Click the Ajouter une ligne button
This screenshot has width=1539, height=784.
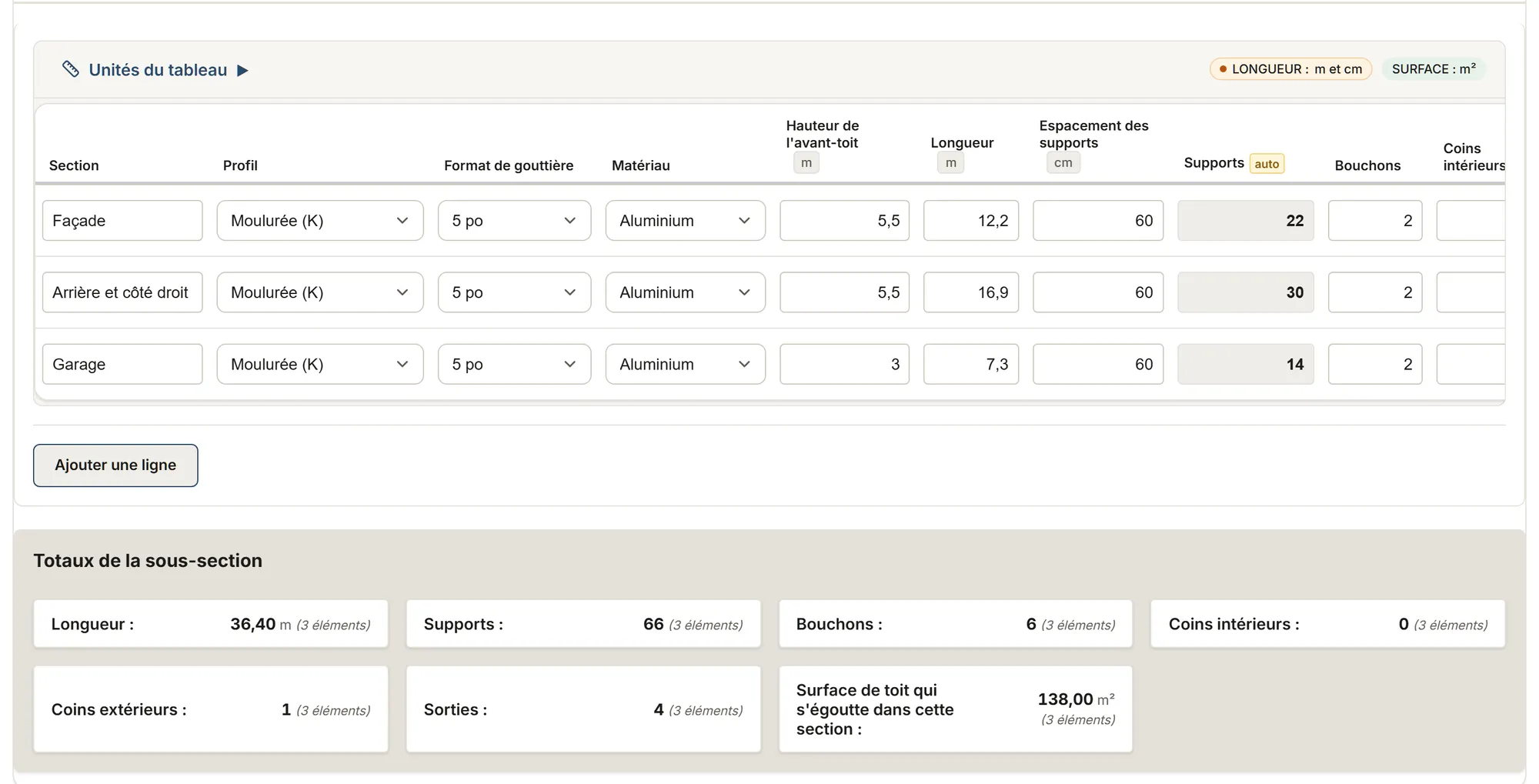(115, 465)
